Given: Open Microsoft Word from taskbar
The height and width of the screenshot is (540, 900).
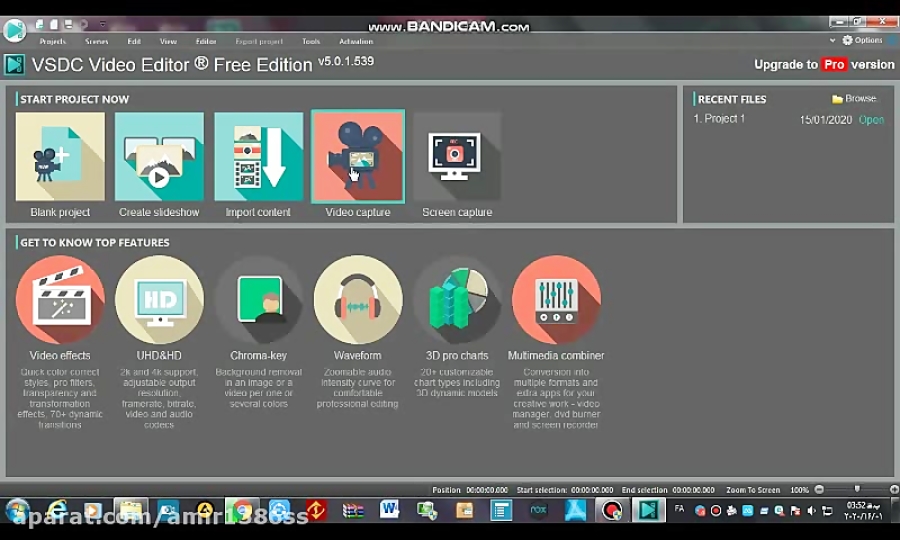Looking at the screenshot, I should (x=390, y=509).
